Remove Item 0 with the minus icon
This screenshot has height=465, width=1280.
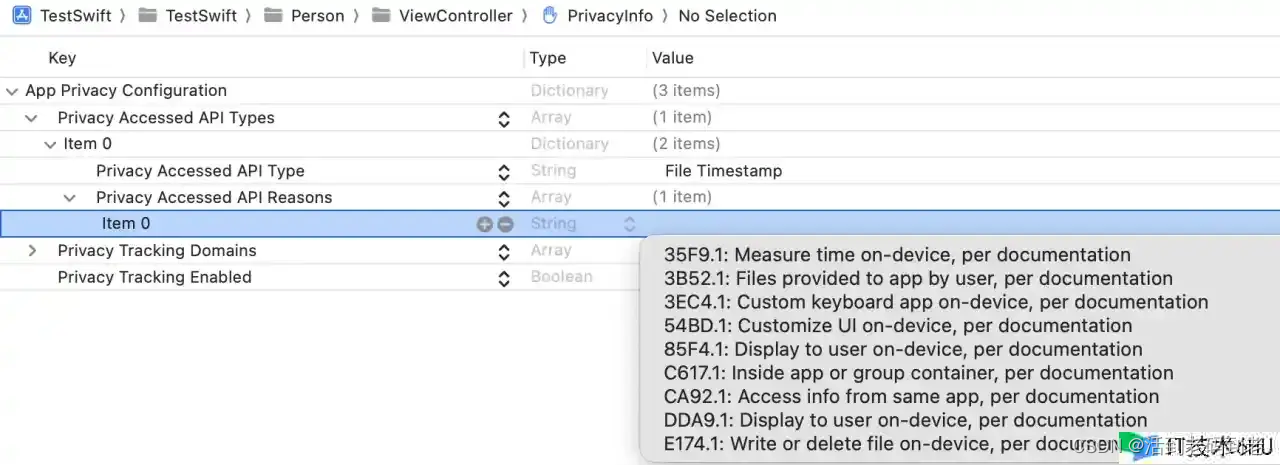[505, 224]
